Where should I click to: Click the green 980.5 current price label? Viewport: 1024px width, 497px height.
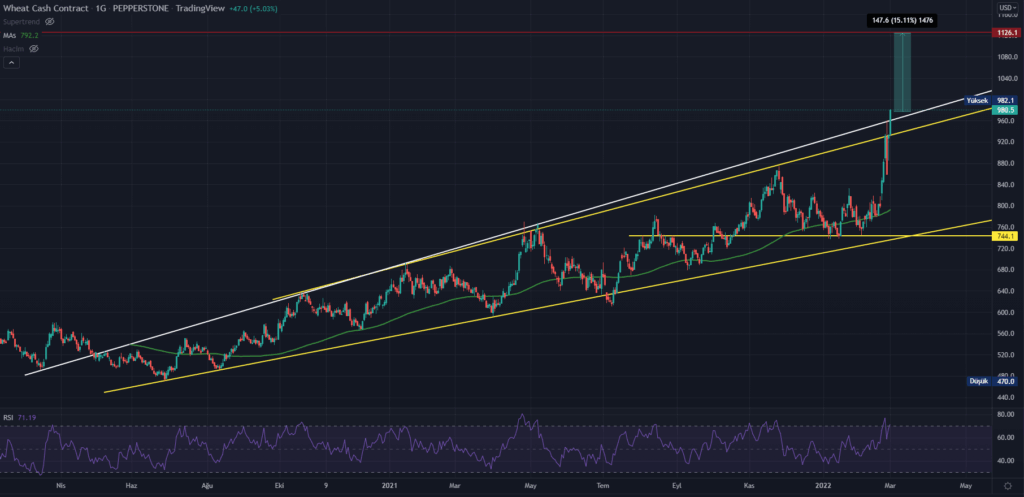click(x=1005, y=110)
